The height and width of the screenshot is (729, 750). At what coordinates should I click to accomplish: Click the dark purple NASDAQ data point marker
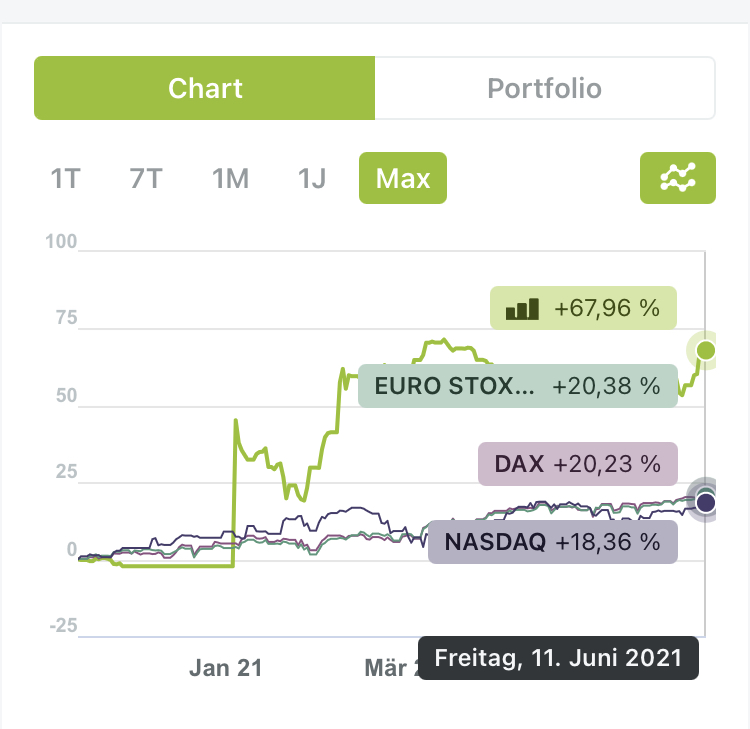click(x=706, y=502)
